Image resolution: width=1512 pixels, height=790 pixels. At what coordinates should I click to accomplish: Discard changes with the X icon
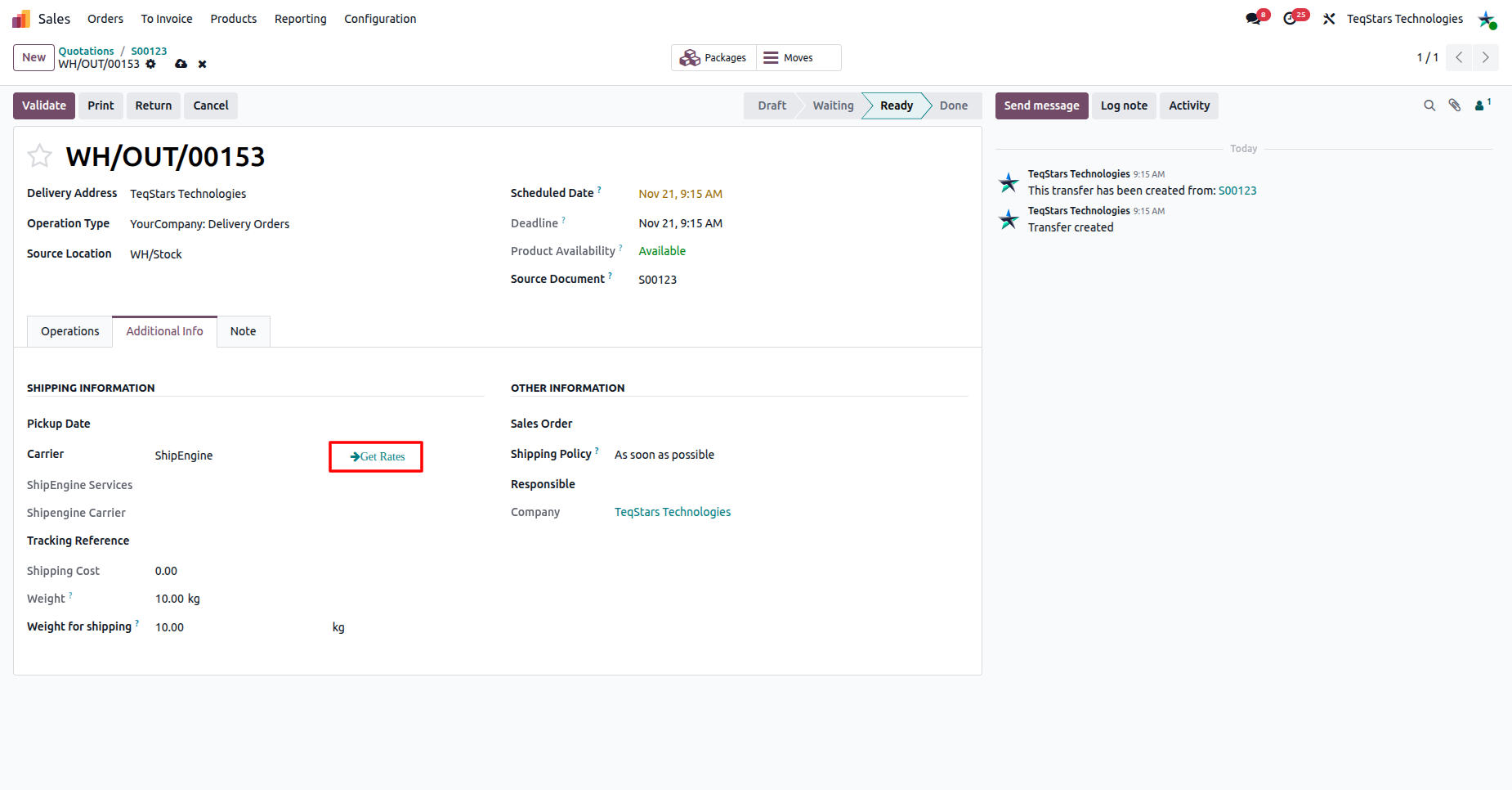202,64
